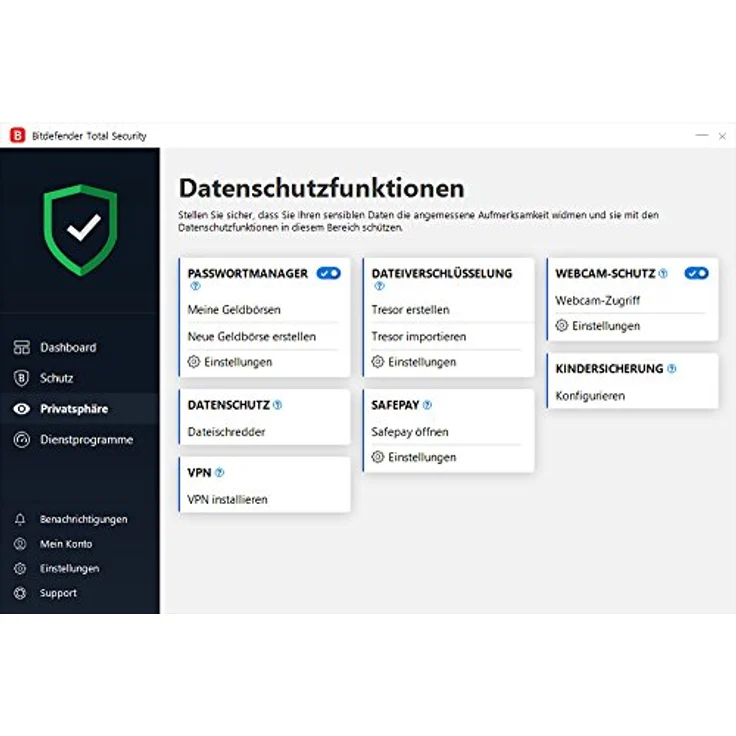The width and height of the screenshot is (736, 736).
Task: Click Konfigurieren under Kindersicherung
Action: 590,396
